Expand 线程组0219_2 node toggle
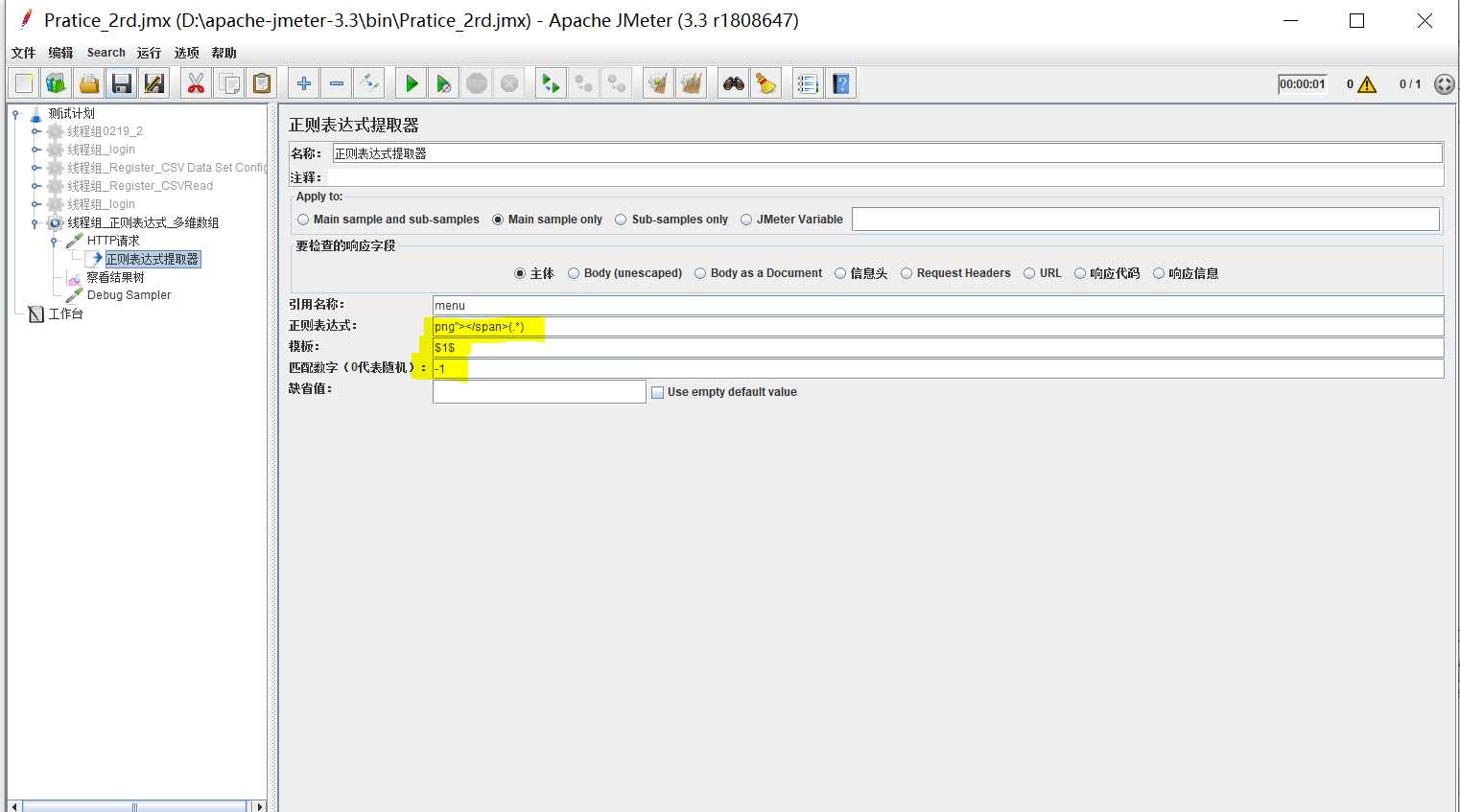 pyautogui.click(x=35, y=131)
